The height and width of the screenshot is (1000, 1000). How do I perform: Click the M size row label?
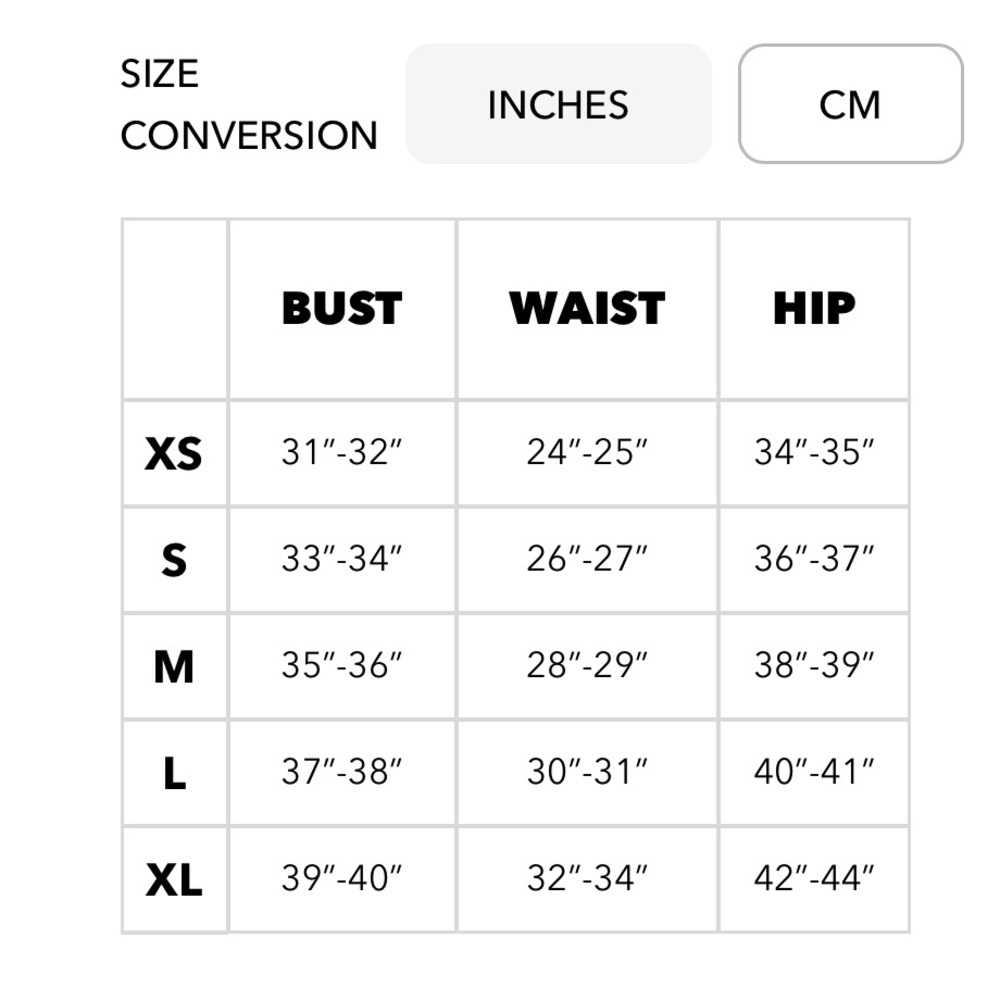pyautogui.click(x=173, y=666)
